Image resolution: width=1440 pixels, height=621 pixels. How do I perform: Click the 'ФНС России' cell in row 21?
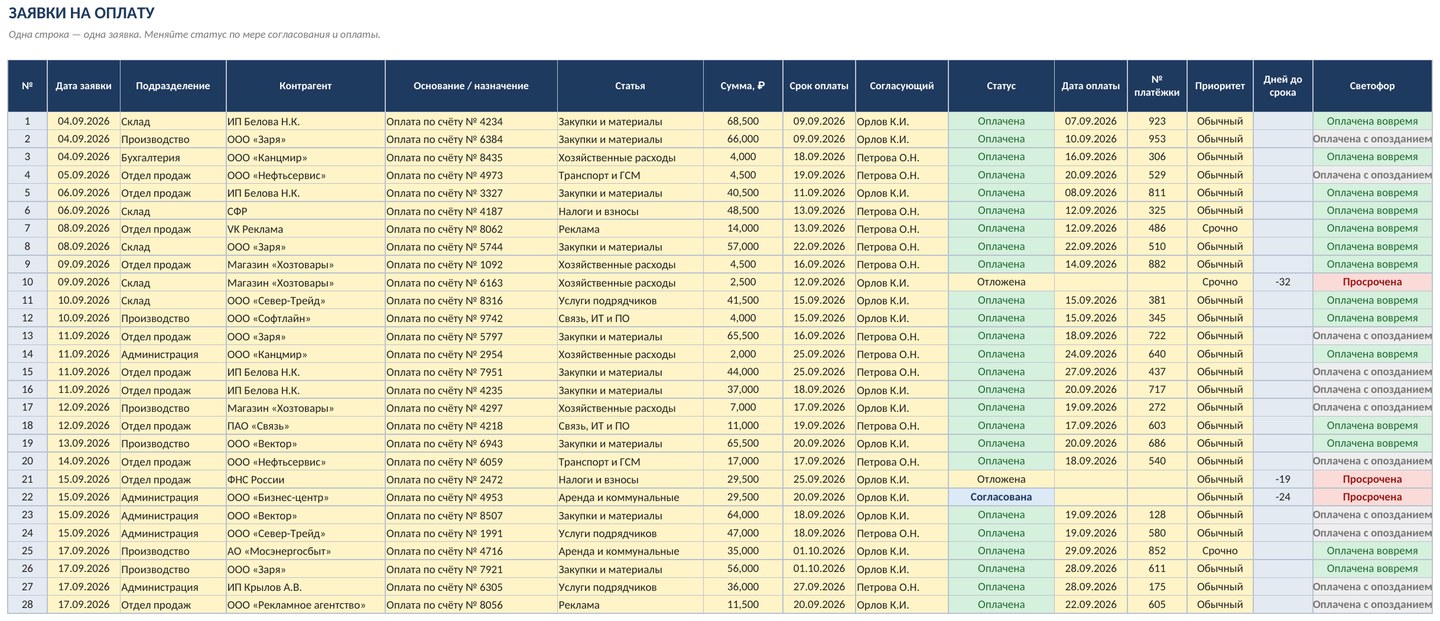pos(305,479)
